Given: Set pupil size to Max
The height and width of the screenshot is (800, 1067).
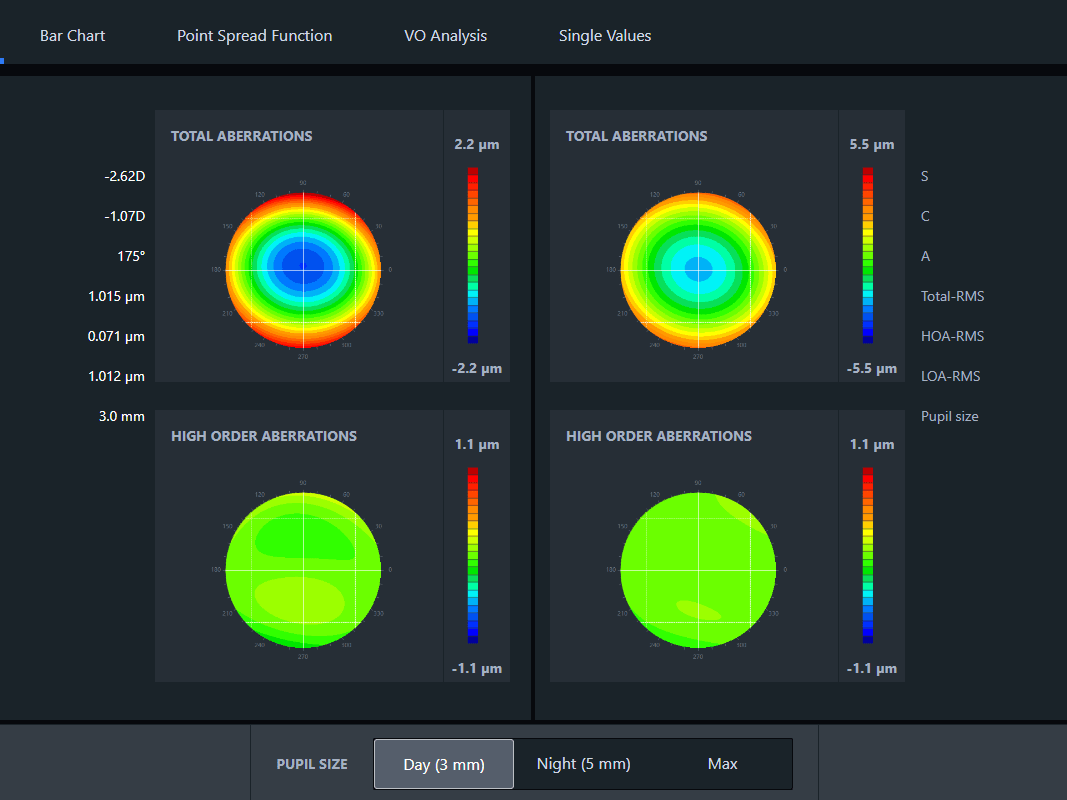Looking at the screenshot, I should [x=722, y=764].
